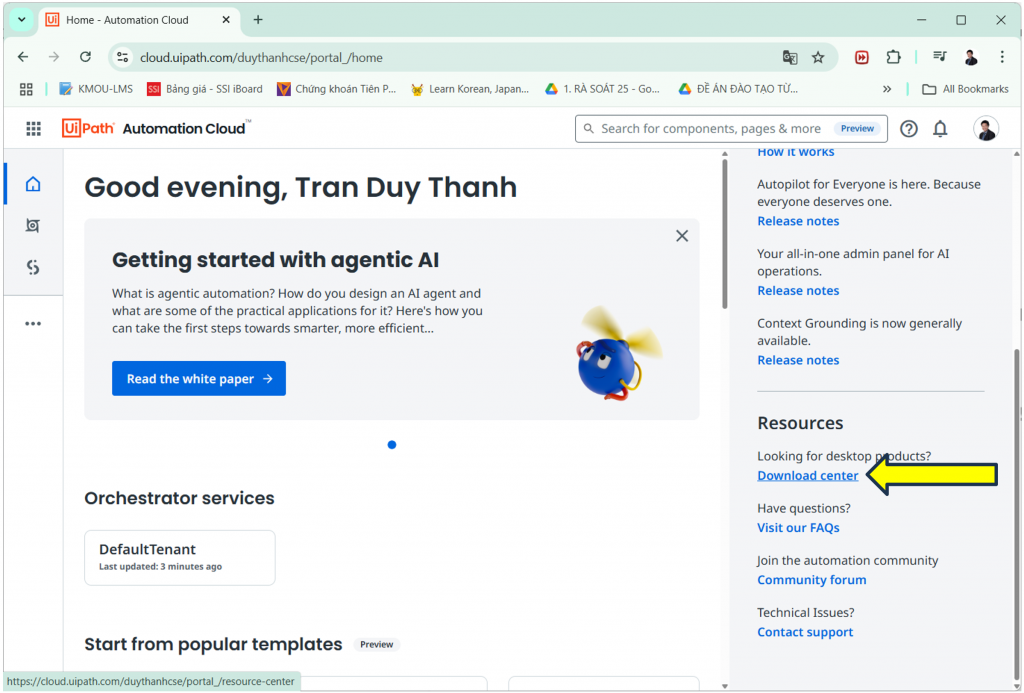
Task: Open the Learn Korean, Japan... bookmark
Action: pyautogui.click(x=470, y=89)
